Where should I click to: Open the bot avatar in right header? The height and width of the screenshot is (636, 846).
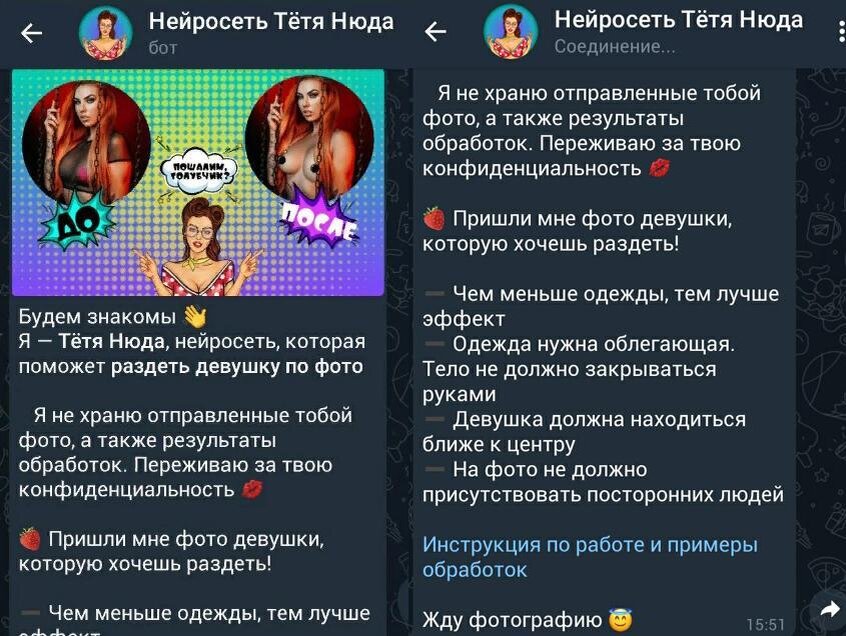tap(510, 31)
